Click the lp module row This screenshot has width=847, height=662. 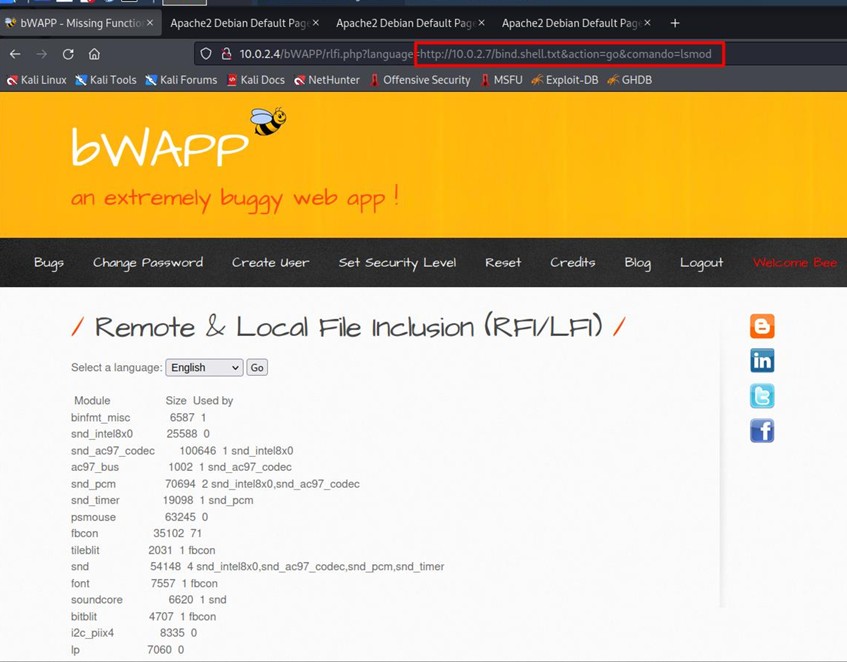pos(127,650)
